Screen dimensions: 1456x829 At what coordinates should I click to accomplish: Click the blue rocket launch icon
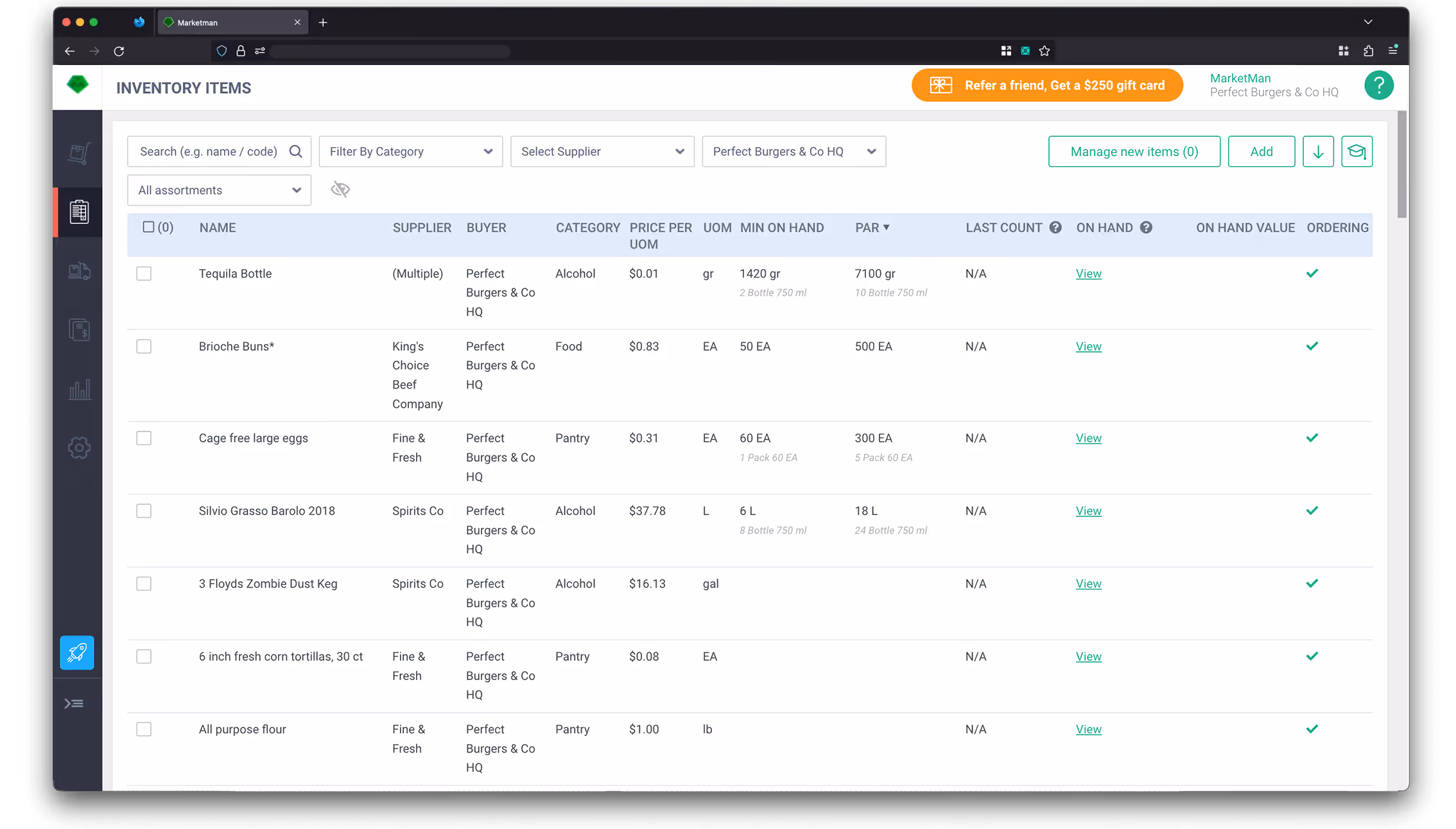click(77, 652)
